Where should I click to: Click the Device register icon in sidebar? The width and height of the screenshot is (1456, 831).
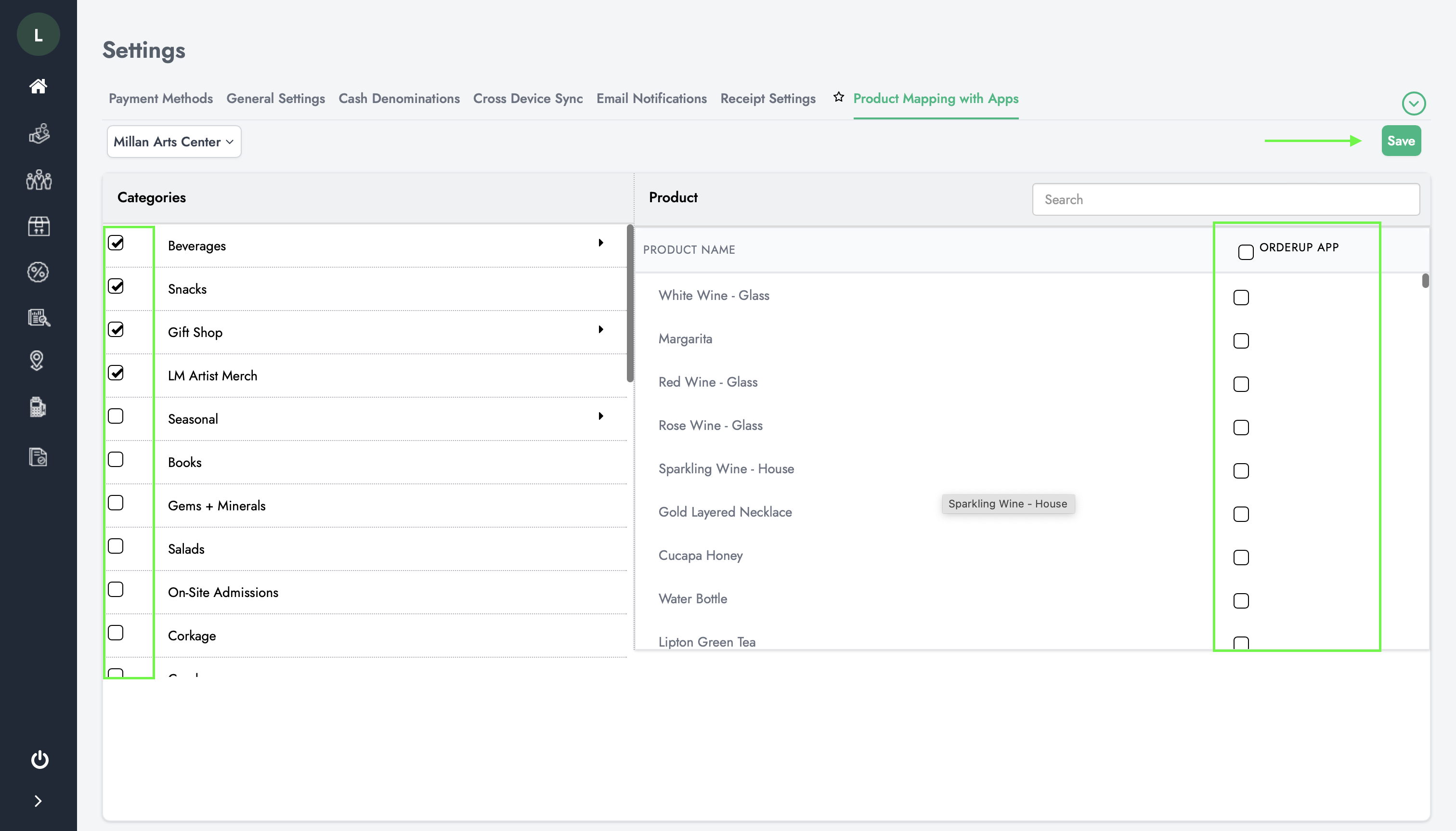point(38,407)
